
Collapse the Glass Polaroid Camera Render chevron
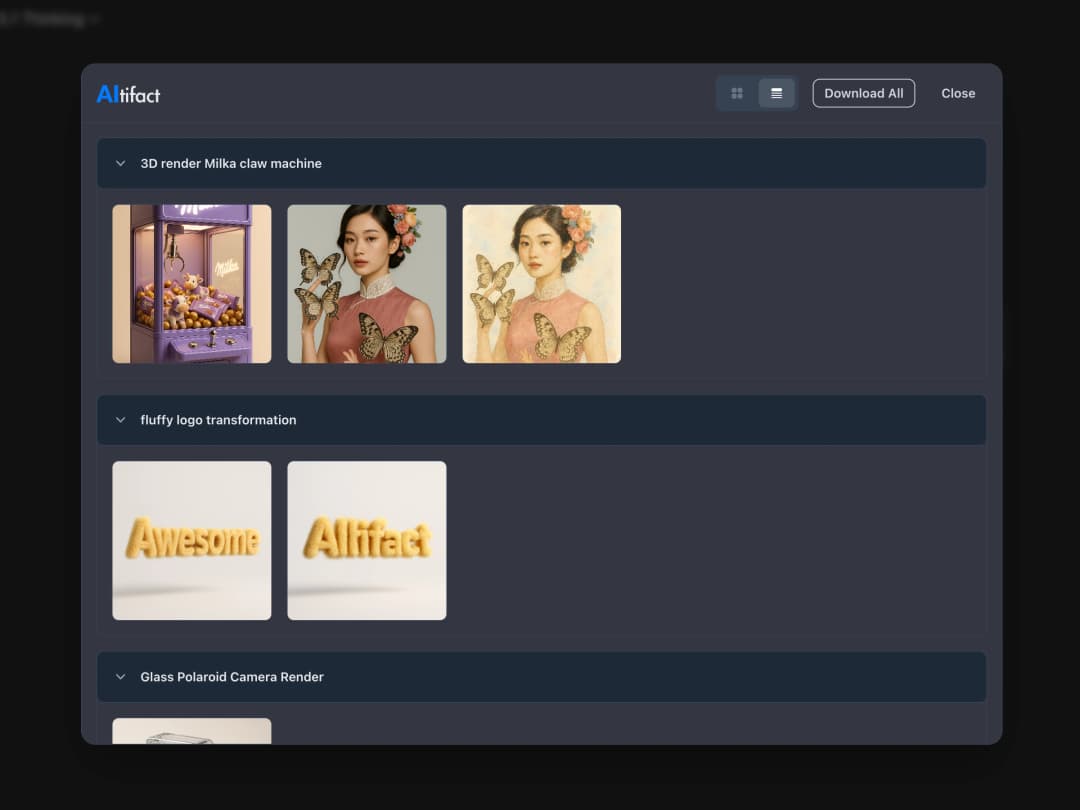(120, 677)
